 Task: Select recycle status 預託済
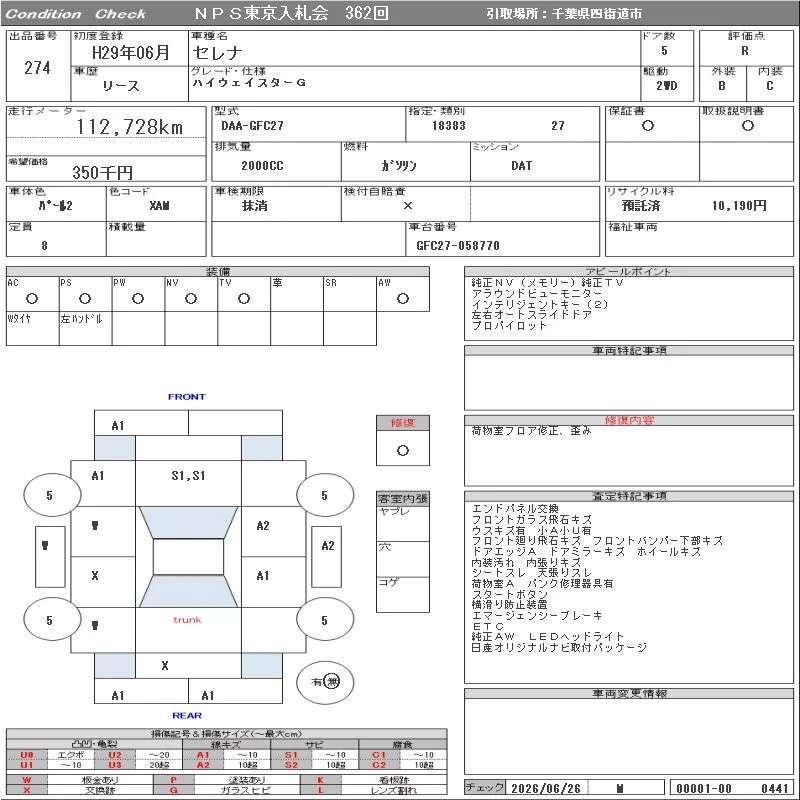click(641, 206)
